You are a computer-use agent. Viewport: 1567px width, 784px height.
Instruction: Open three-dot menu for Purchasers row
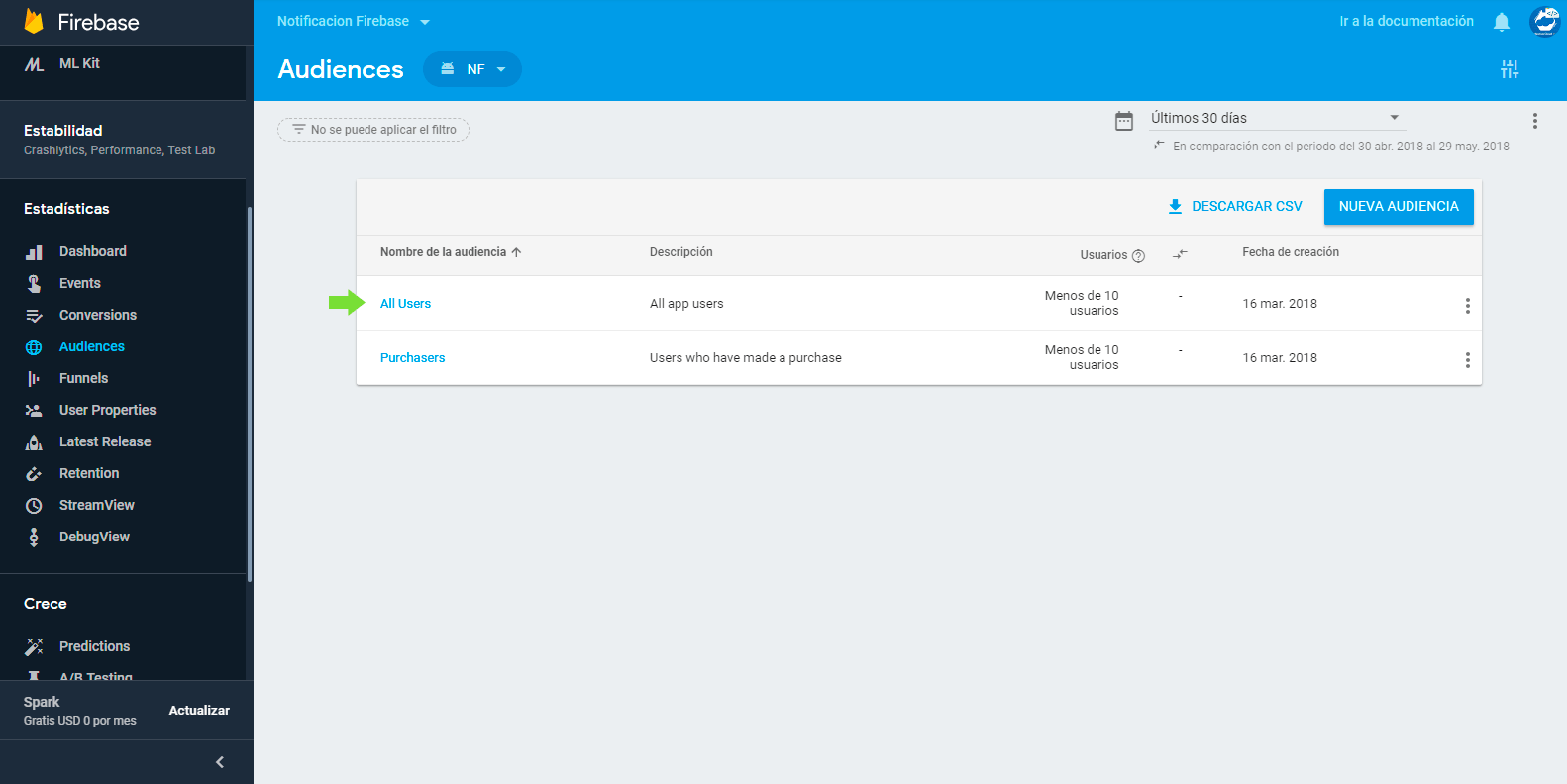[1467, 360]
